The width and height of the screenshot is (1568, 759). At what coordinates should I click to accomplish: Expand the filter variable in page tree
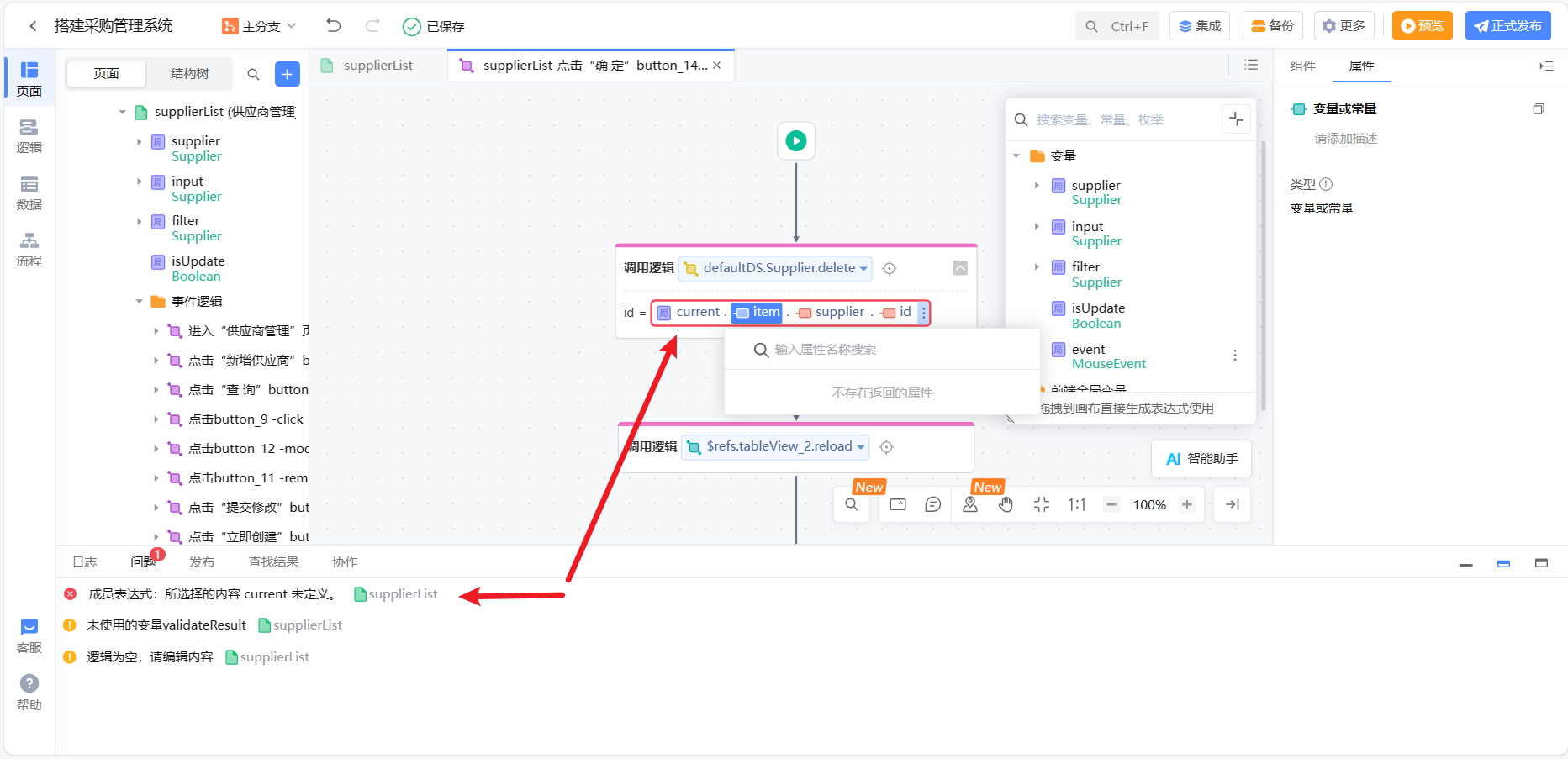coord(140,221)
